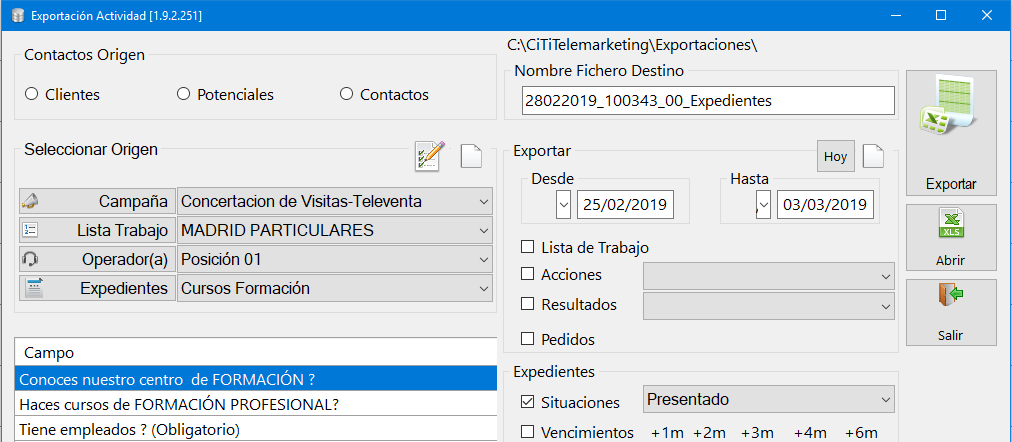Select row Conoces nuestro centro de FORMACIÓN
This screenshot has width=1012, height=442.
click(256, 379)
